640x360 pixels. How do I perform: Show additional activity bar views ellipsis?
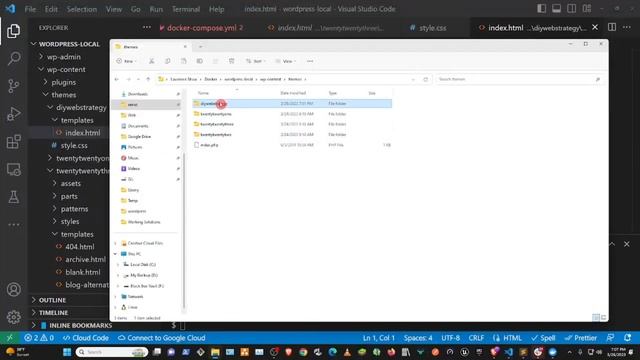13,224
